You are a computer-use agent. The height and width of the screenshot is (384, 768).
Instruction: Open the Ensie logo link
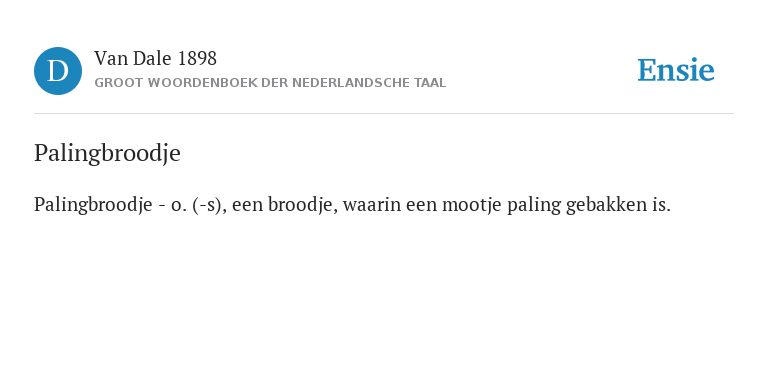675,70
